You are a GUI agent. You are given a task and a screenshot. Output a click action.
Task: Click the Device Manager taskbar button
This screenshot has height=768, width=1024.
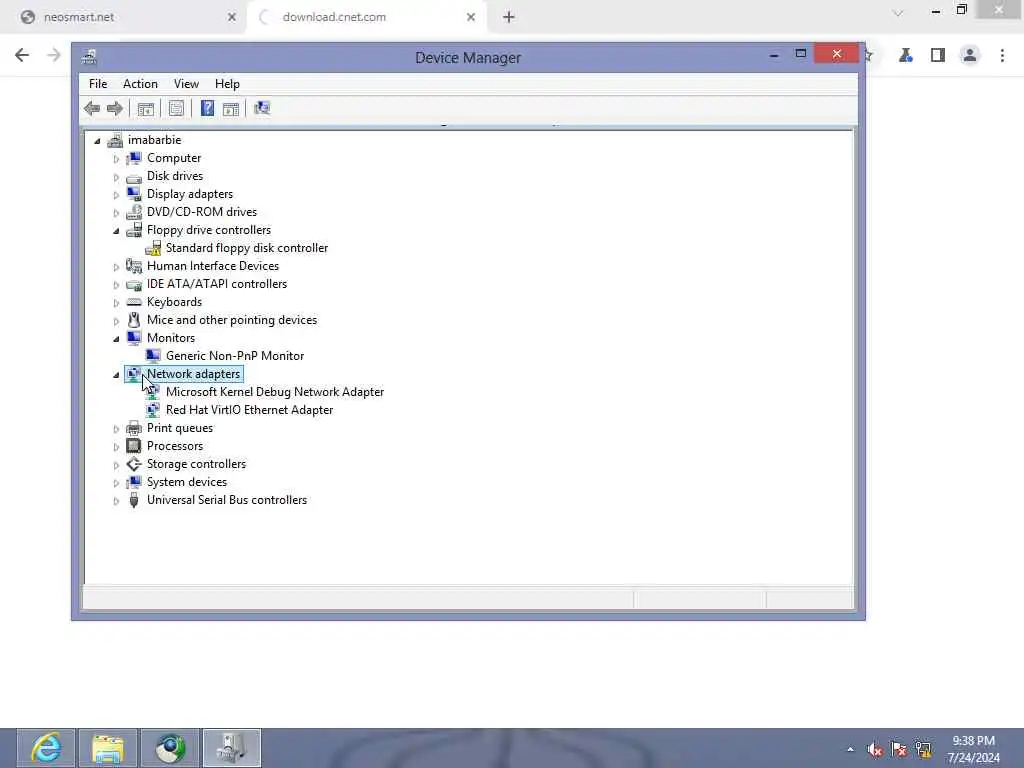tap(232, 748)
